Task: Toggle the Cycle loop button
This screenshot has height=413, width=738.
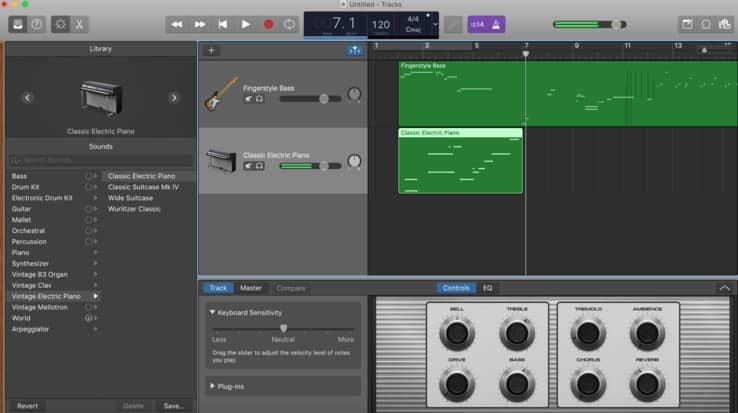Action: point(289,24)
